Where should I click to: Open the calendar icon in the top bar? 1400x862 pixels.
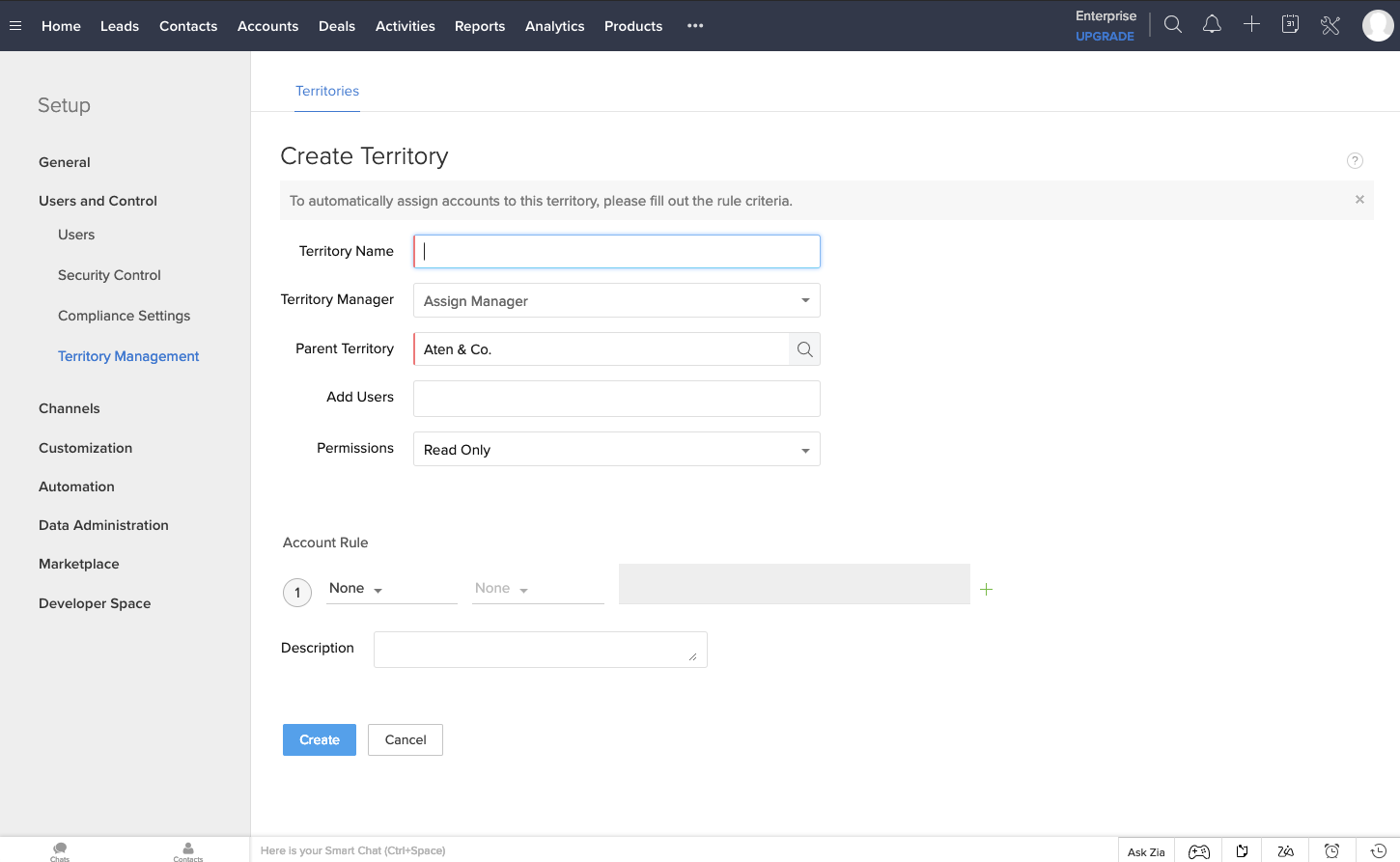pyautogui.click(x=1290, y=24)
